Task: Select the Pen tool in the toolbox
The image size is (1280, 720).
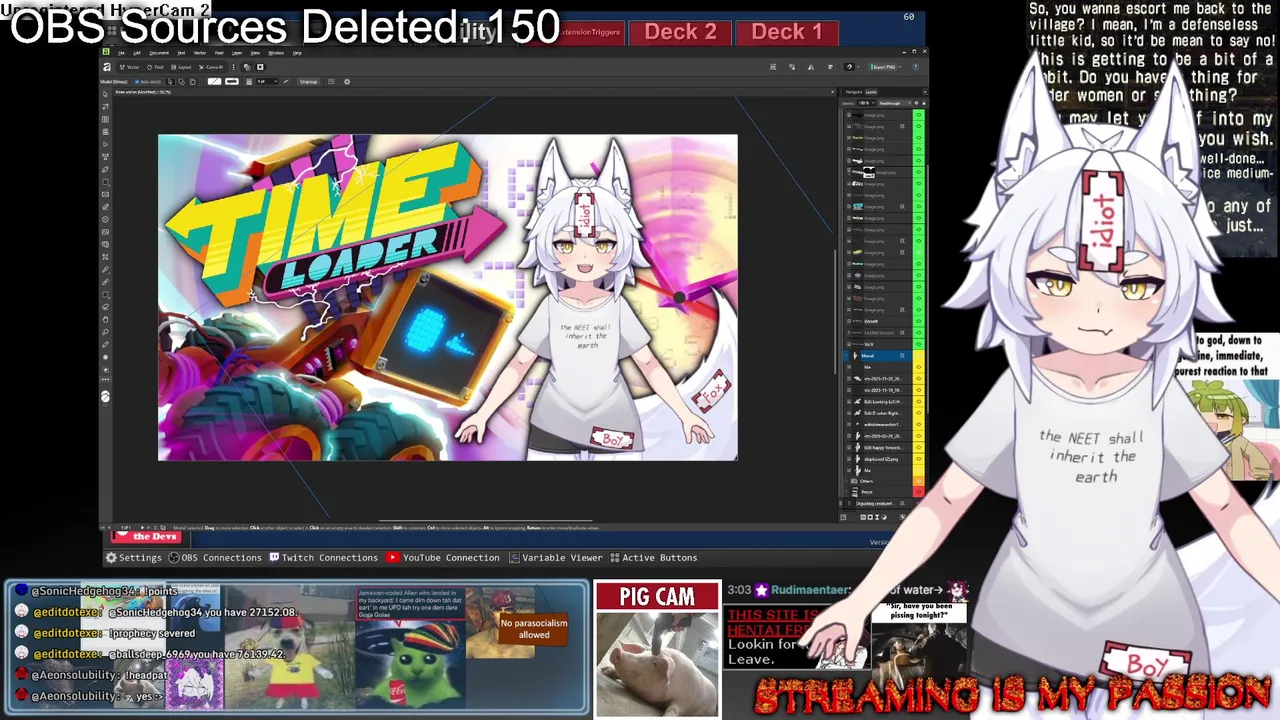Action: [x=105, y=169]
